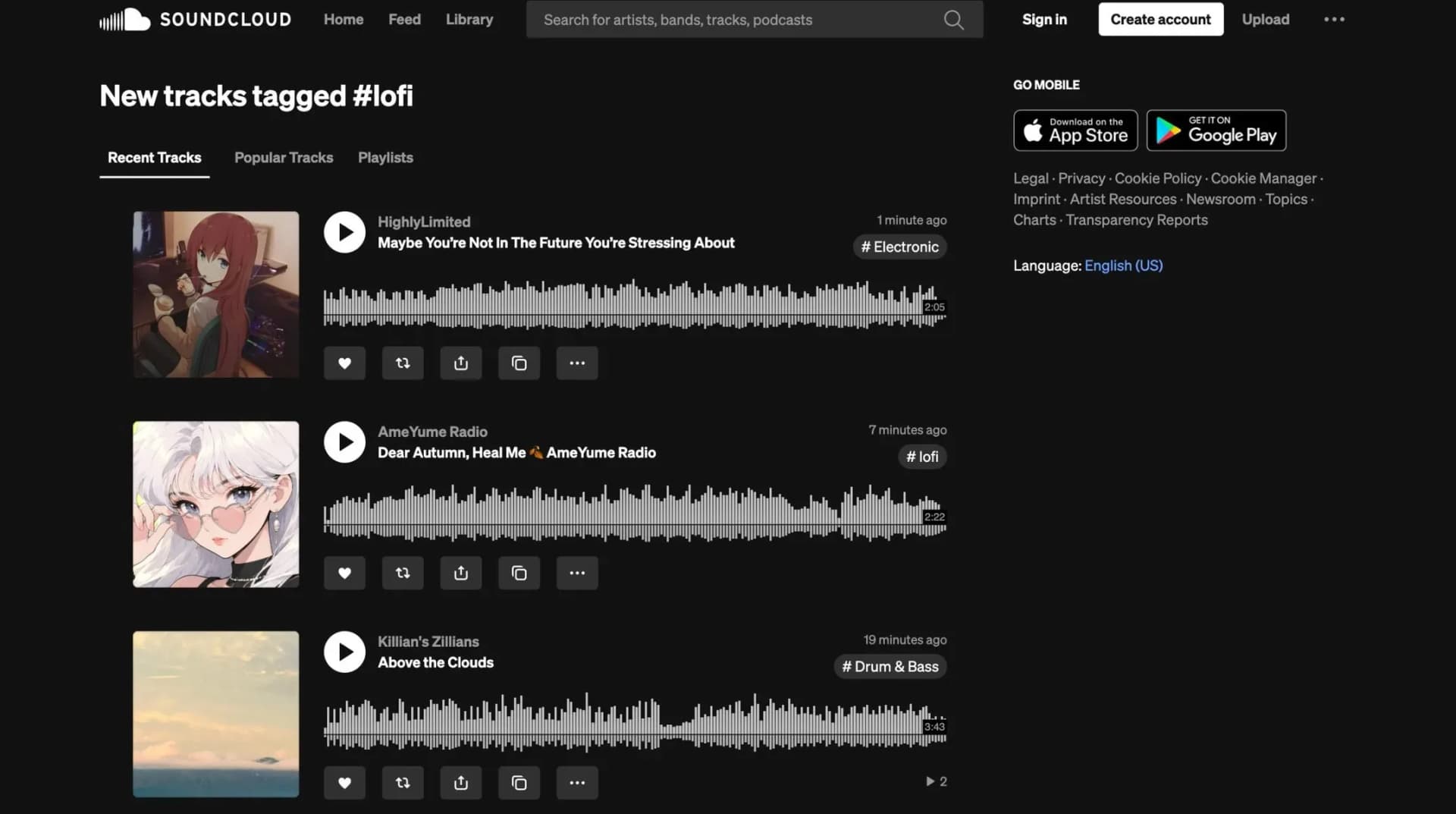Viewport: 1456px width, 814px height.
Task: Open the Library page
Action: point(469,20)
